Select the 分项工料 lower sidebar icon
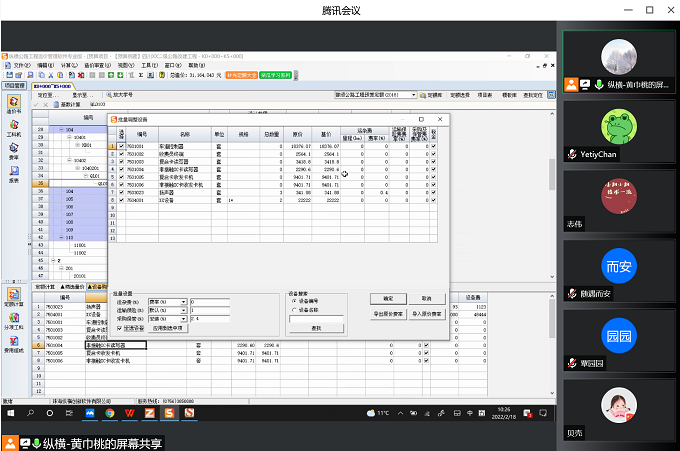The height and width of the screenshot is (451, 680). [x=14, y=320]
